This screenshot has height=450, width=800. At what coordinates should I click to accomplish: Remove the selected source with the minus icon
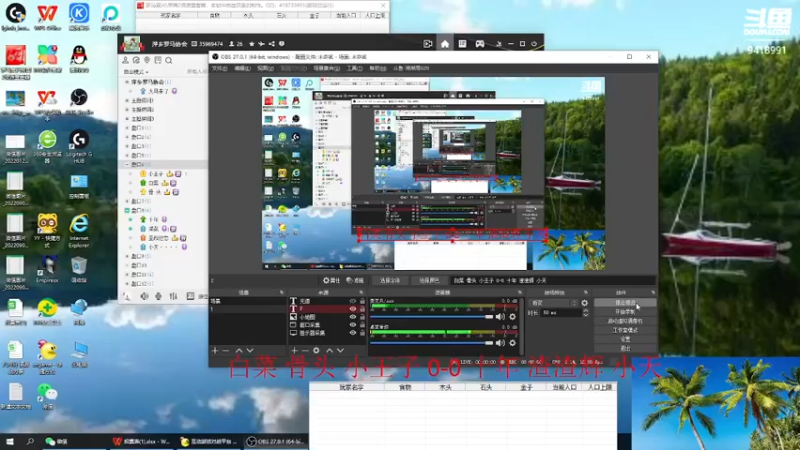305,351
